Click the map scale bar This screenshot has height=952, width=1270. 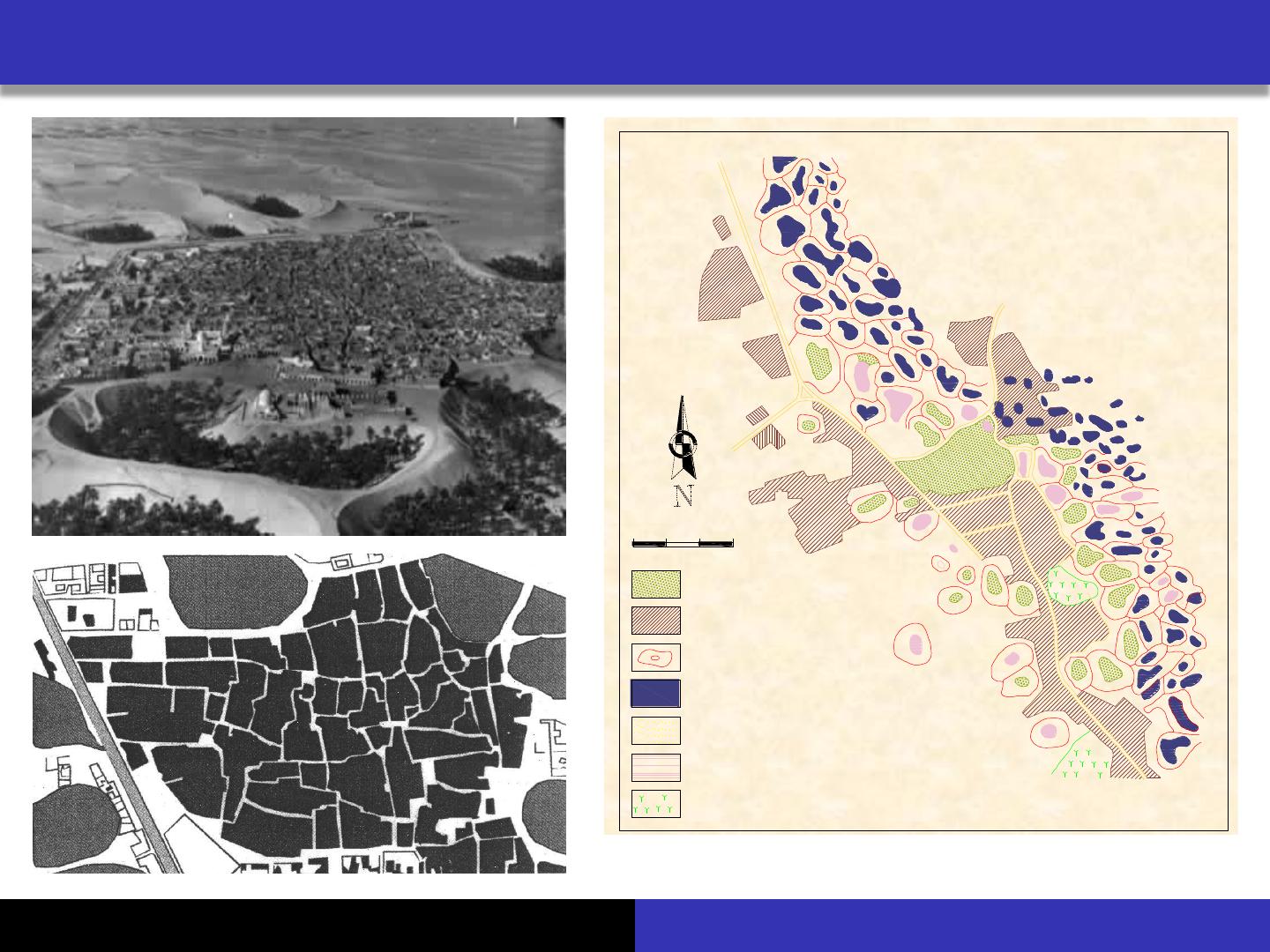pos(683,542)
